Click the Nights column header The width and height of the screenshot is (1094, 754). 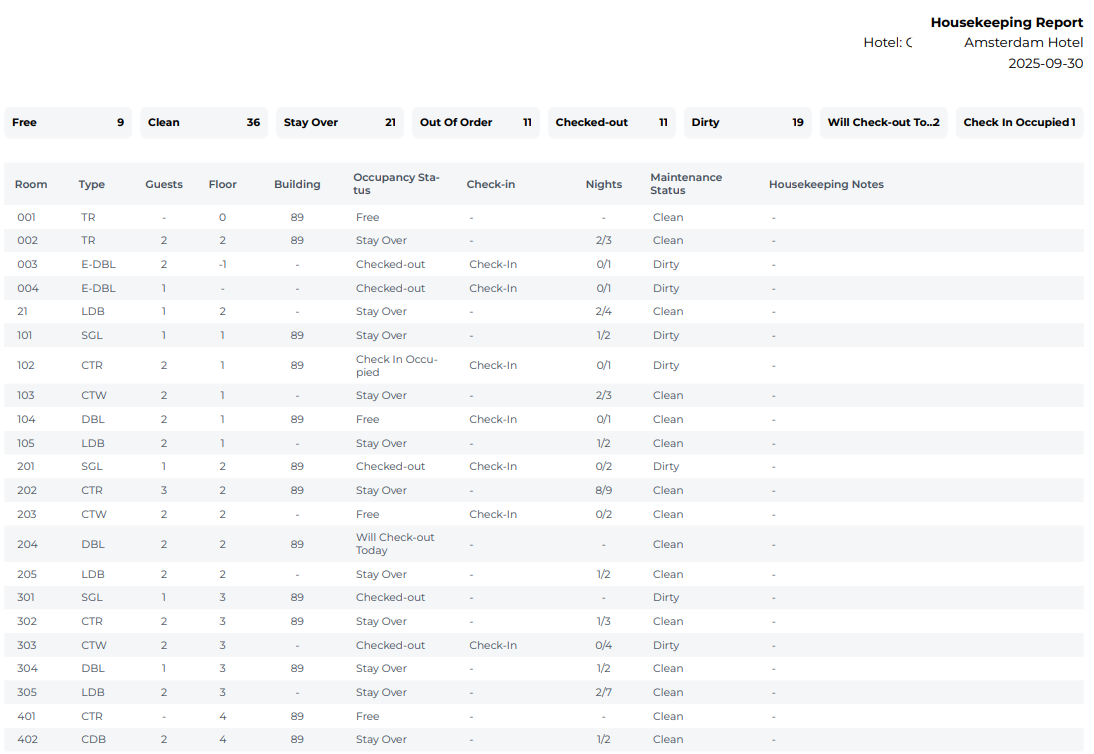[604, 184]
